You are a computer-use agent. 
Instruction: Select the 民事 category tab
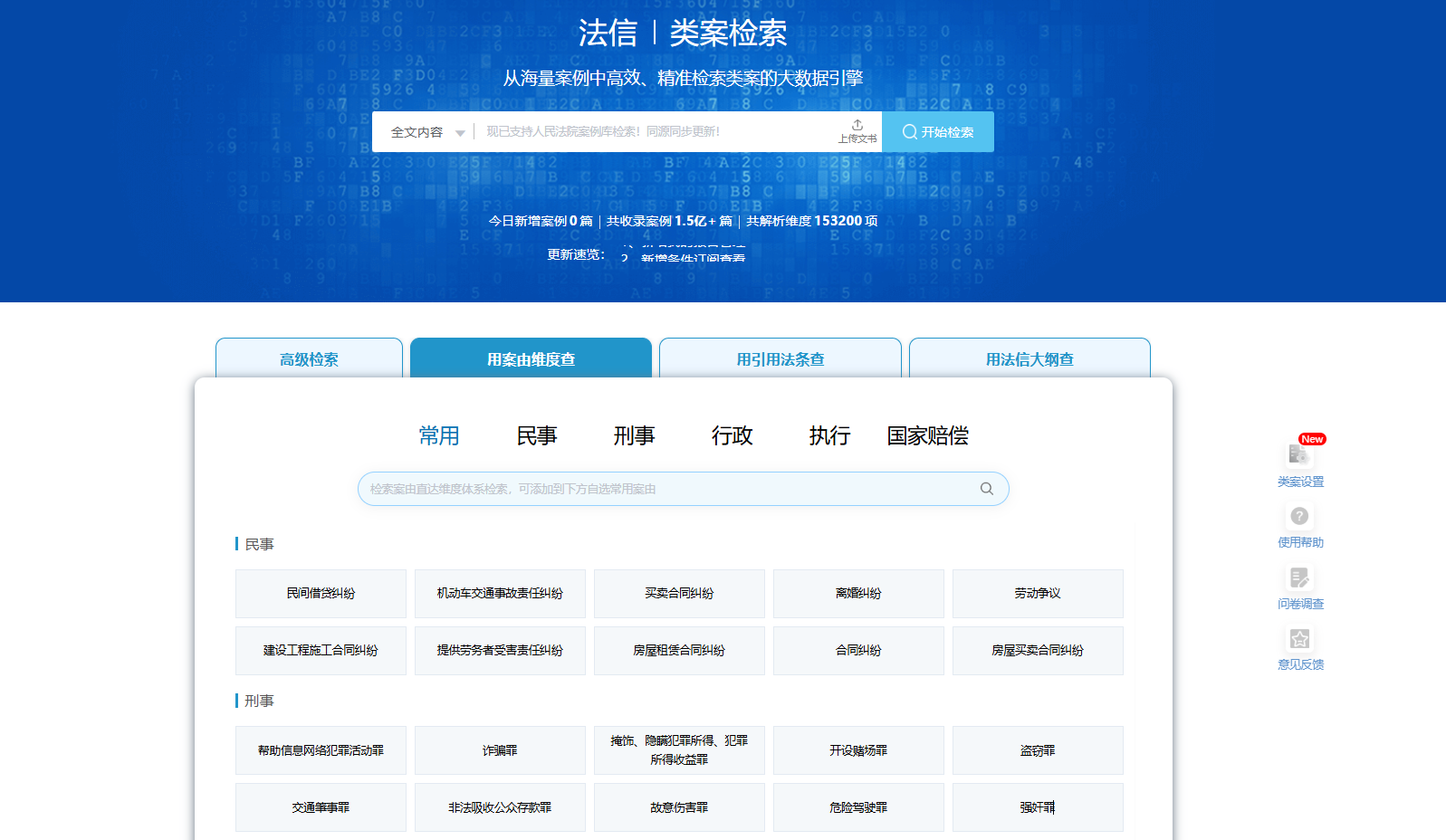click(537, 436)
